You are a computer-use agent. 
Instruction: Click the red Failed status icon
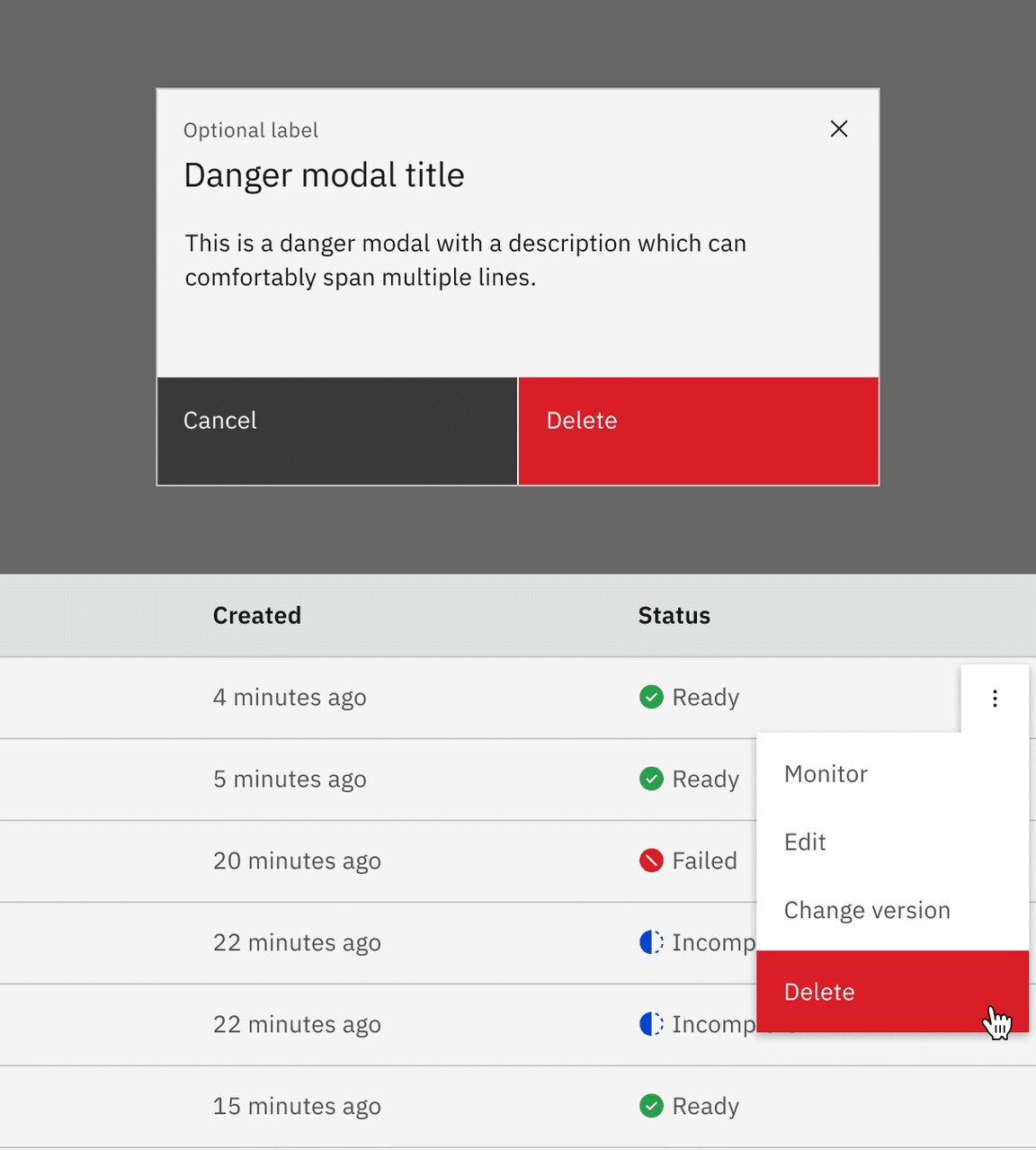coord(650,860)
